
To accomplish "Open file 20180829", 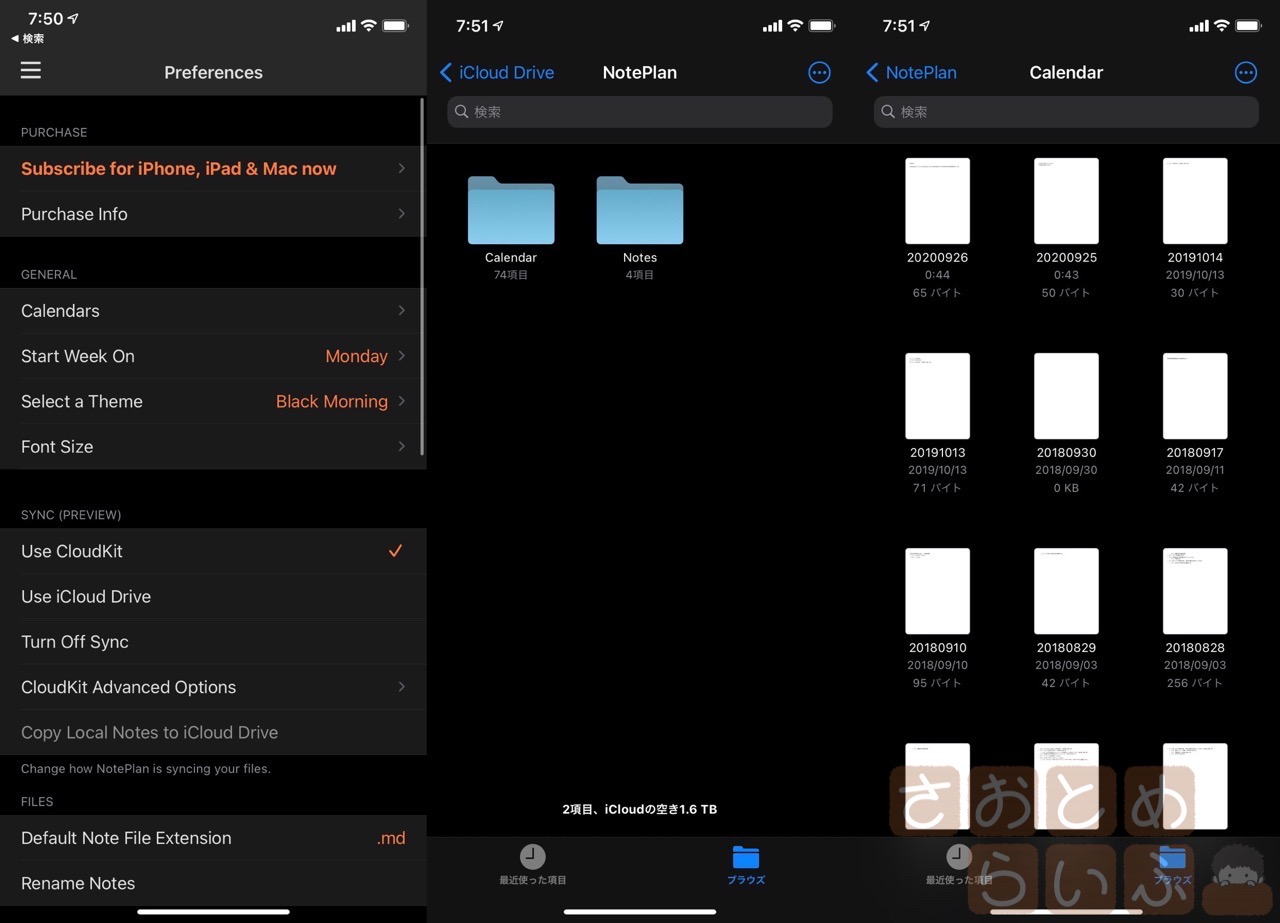I will point(1066,591).
